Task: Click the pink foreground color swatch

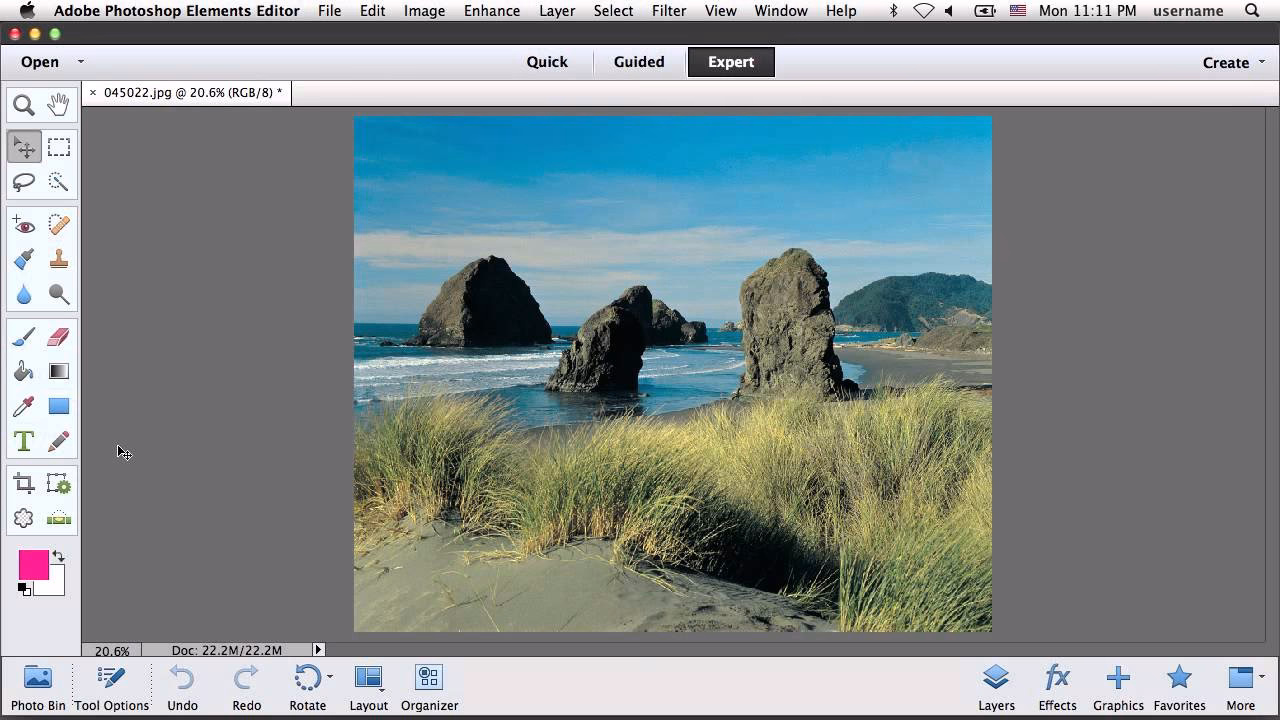Action: [x=36, y=566]
